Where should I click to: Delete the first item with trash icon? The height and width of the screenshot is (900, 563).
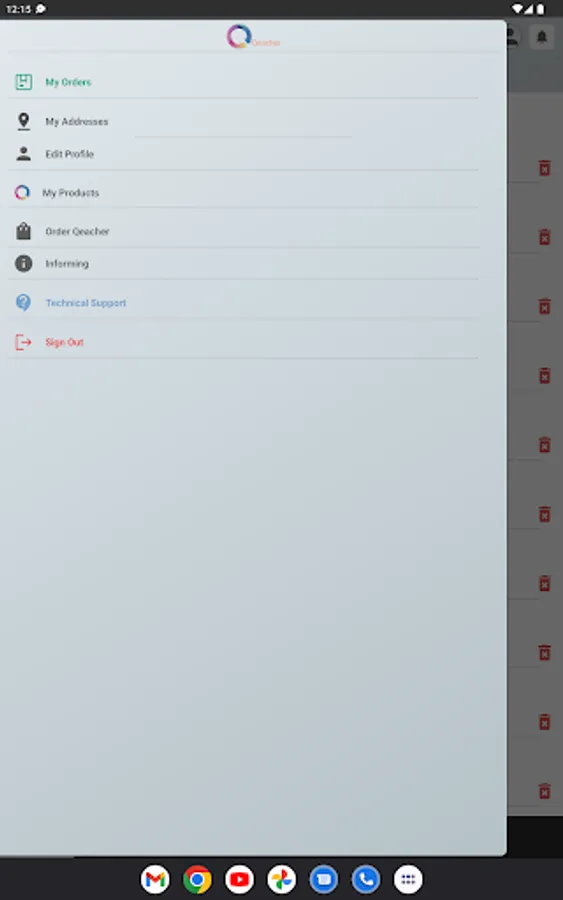pos(545,168)
